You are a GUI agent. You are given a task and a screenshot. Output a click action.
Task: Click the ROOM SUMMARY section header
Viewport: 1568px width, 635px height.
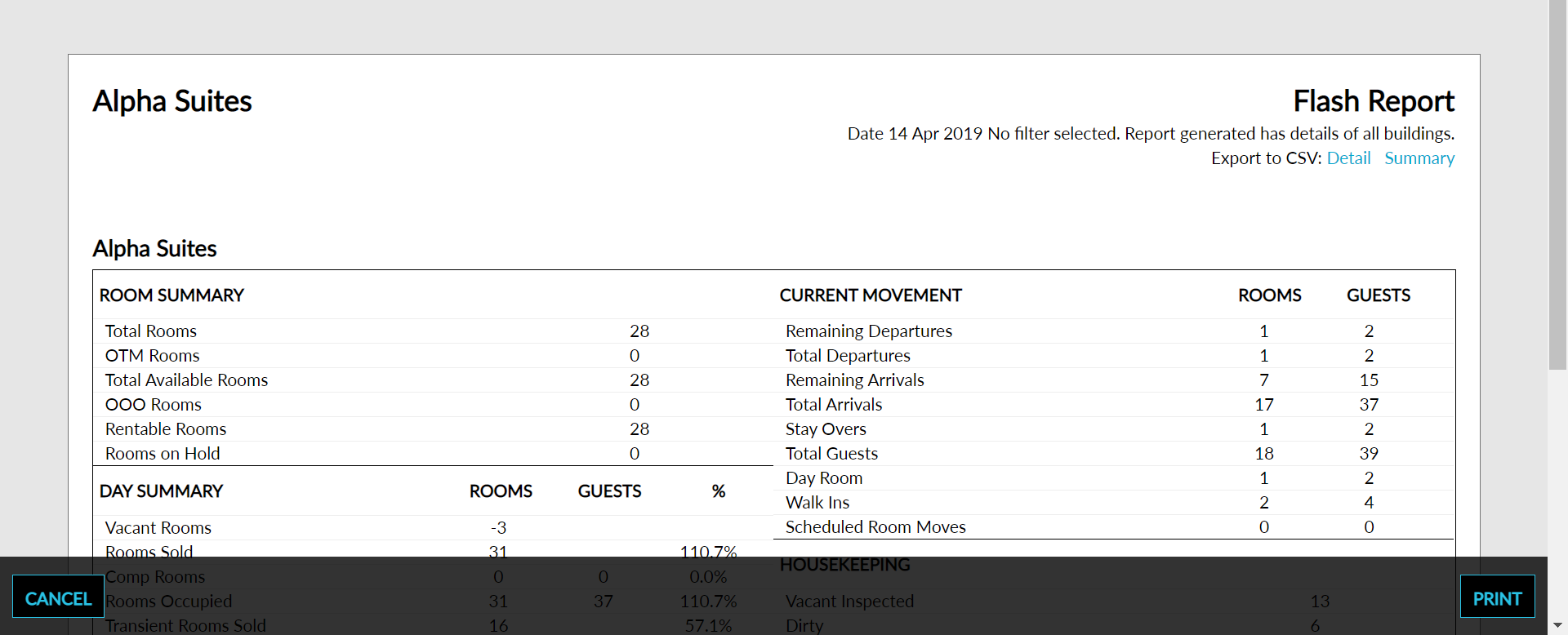[x=171, y=295]
